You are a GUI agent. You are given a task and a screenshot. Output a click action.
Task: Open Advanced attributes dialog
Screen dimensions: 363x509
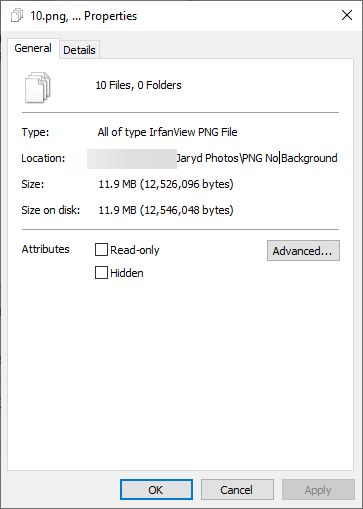[x=303, y=251]
